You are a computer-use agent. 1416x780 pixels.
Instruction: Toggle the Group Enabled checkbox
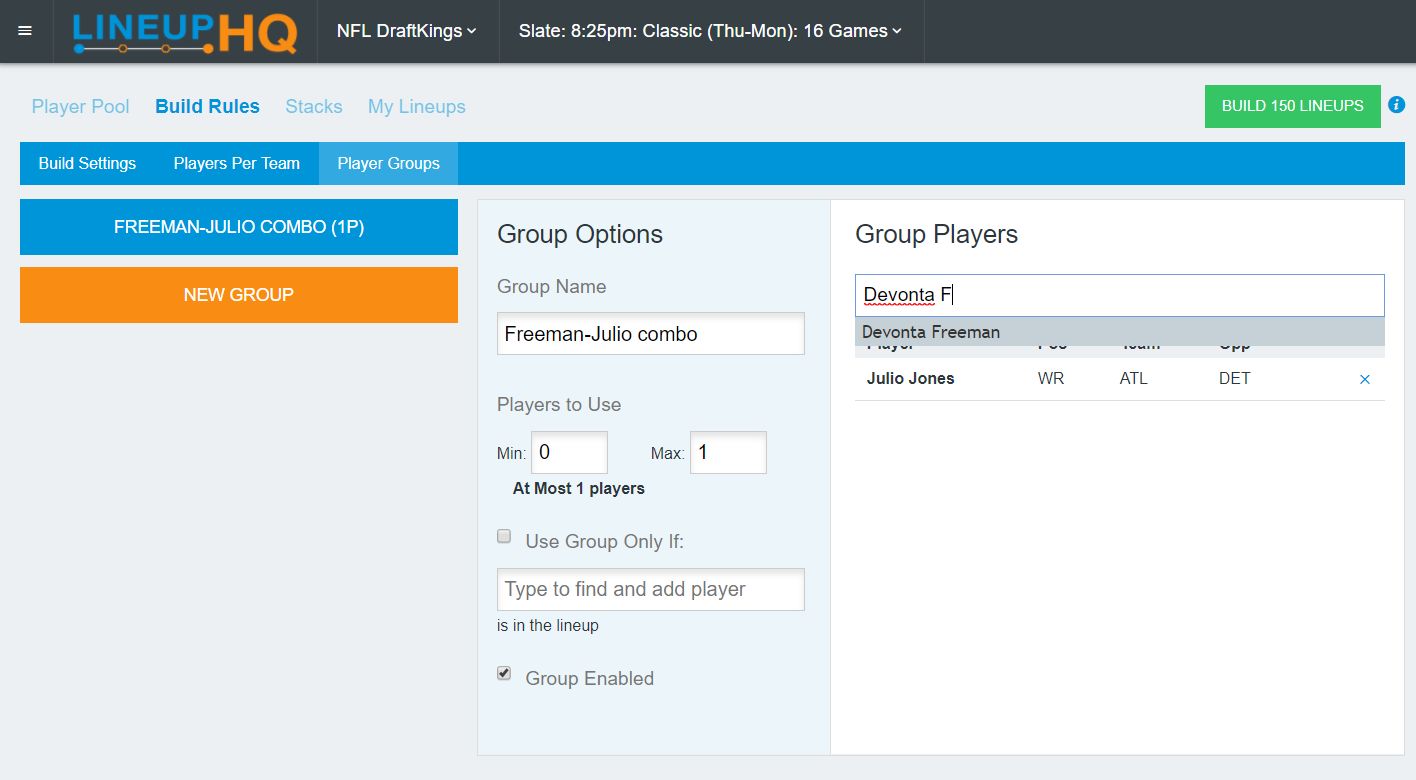[504, 674]
